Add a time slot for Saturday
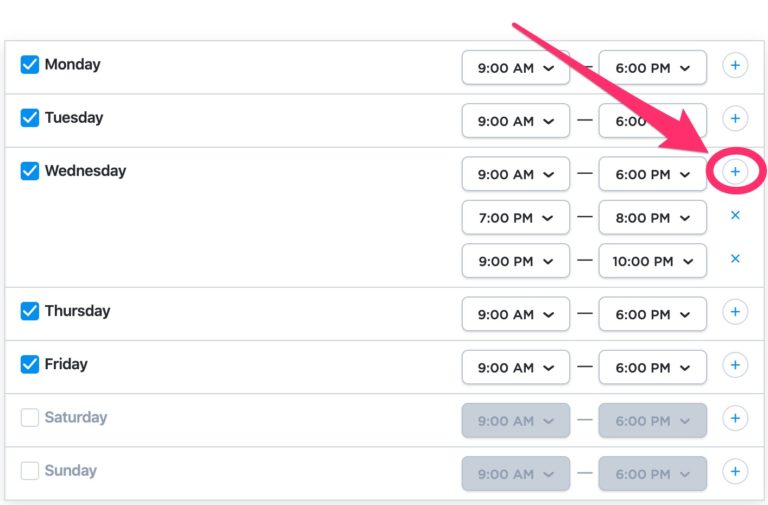 (735, 418)
